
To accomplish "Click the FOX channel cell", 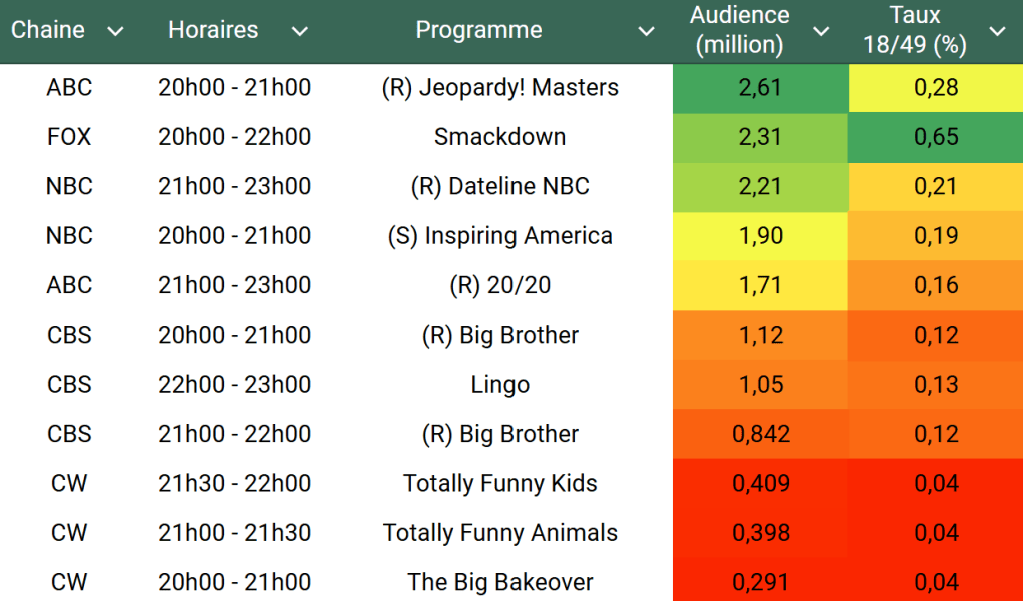I will (69, 137).
